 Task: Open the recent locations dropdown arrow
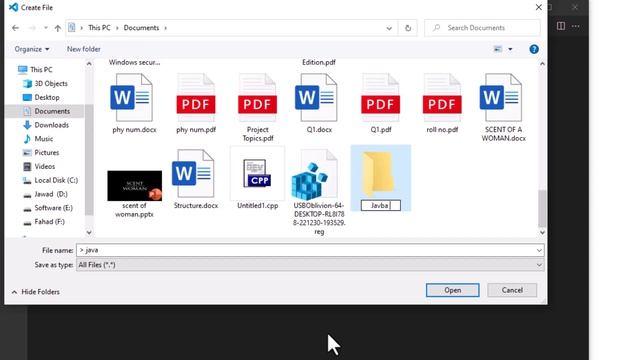[46, 28]
